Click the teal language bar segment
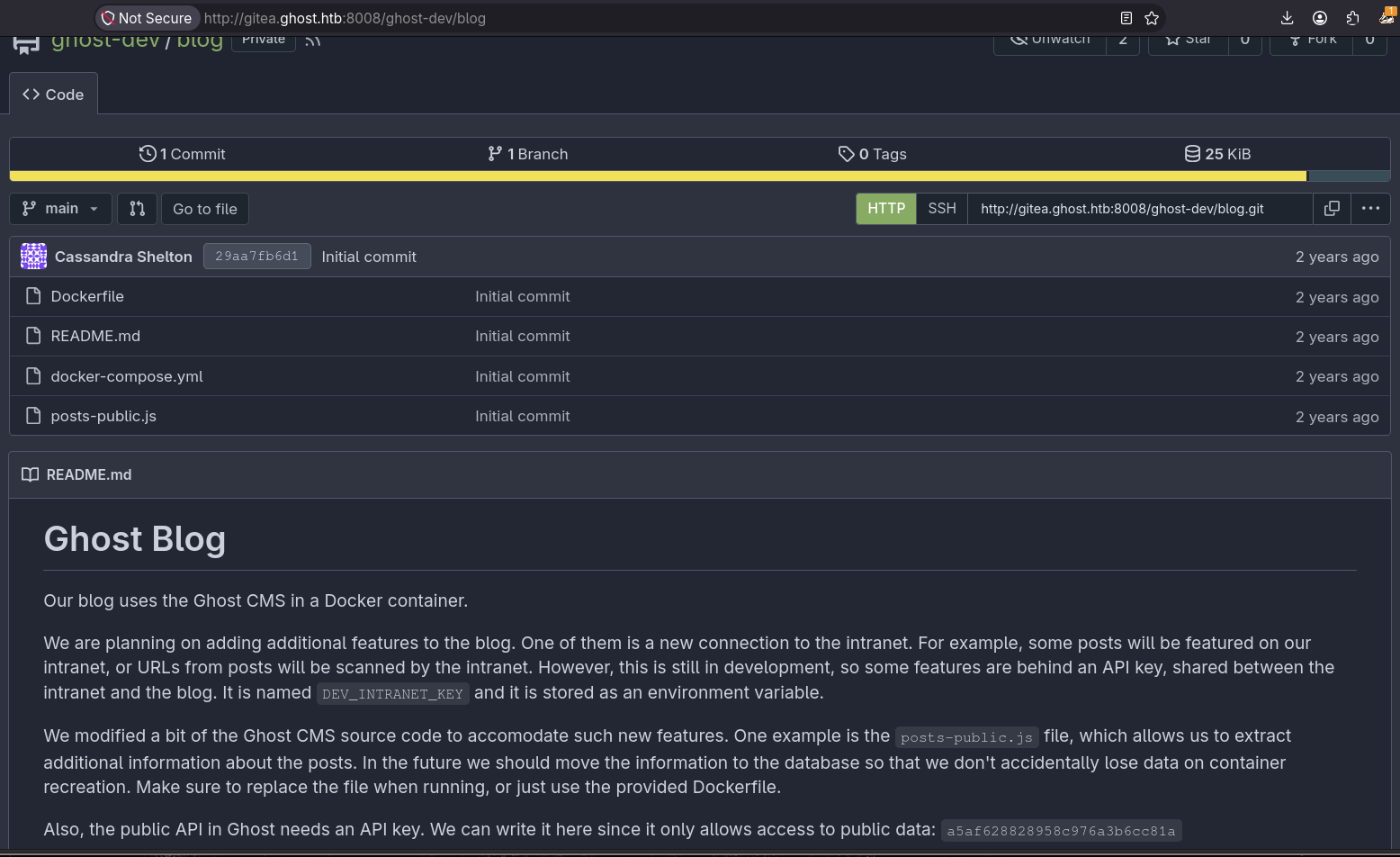Image resolution: width=1400 pixels, height=857 pixels. tap(1349, 176)
